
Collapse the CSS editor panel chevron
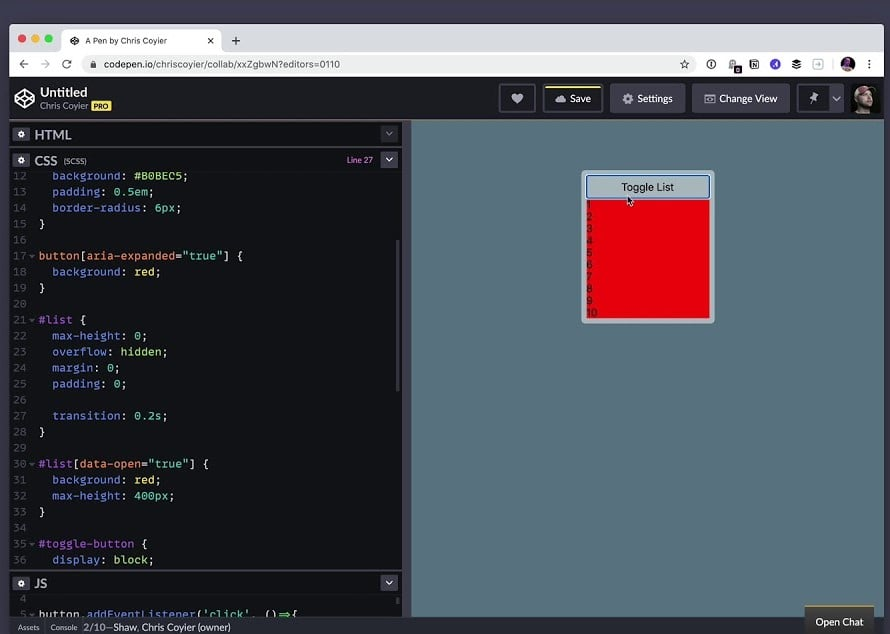click(x=389, y=159)
